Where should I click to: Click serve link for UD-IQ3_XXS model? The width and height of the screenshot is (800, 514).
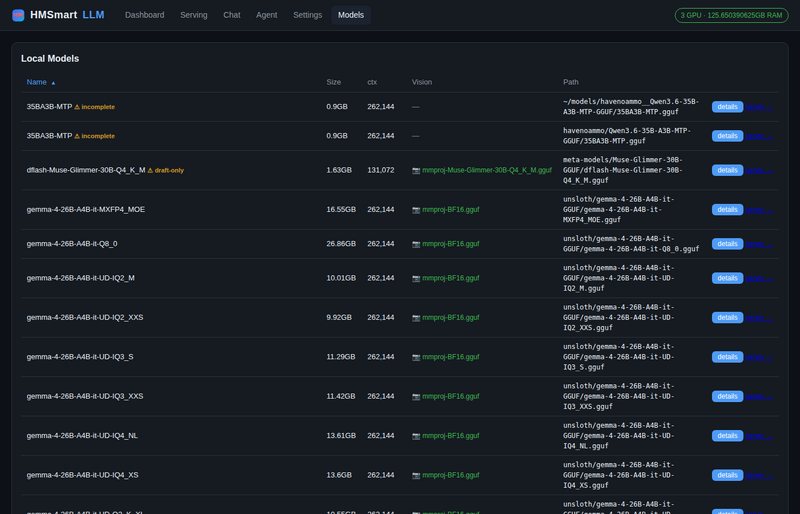[759, 396]
